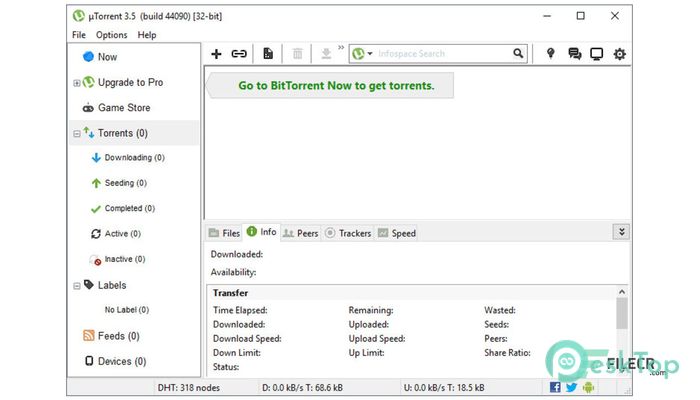Switch to the Trackers tab
The image size is (700, 400).
click(348, 233)
